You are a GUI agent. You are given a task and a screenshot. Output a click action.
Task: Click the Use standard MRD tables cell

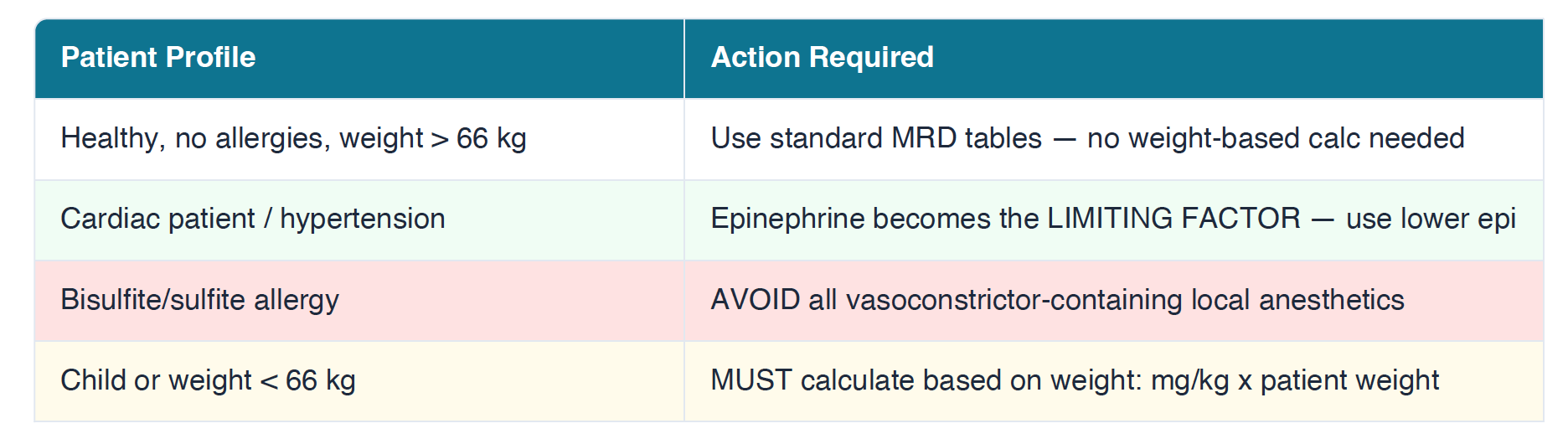[1086, 138]
